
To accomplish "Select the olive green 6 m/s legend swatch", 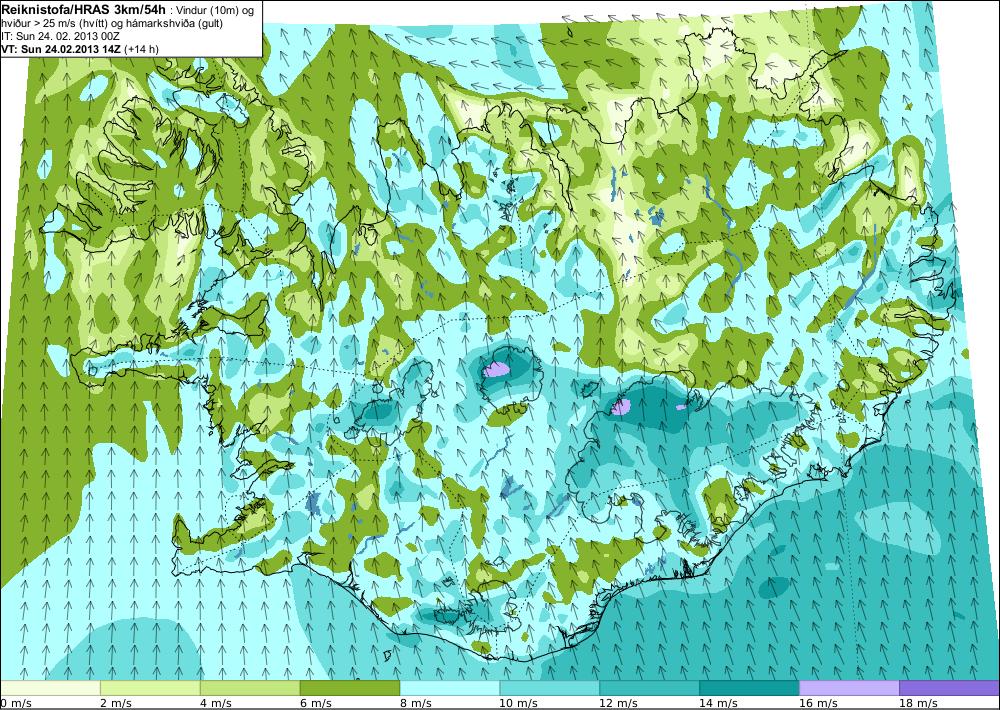I will (349, 688).
